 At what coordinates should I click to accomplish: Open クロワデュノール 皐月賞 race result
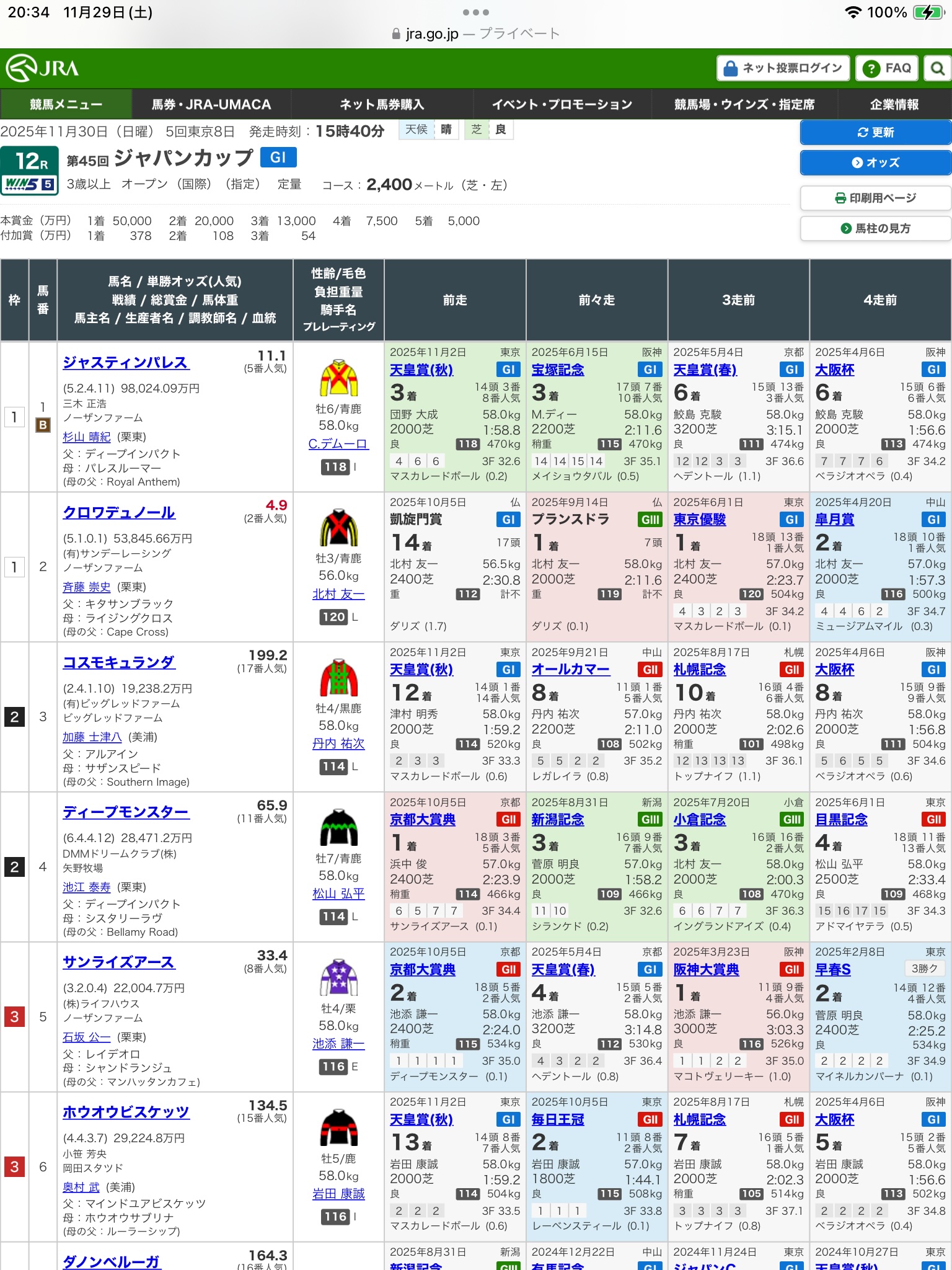coord(835,520)
